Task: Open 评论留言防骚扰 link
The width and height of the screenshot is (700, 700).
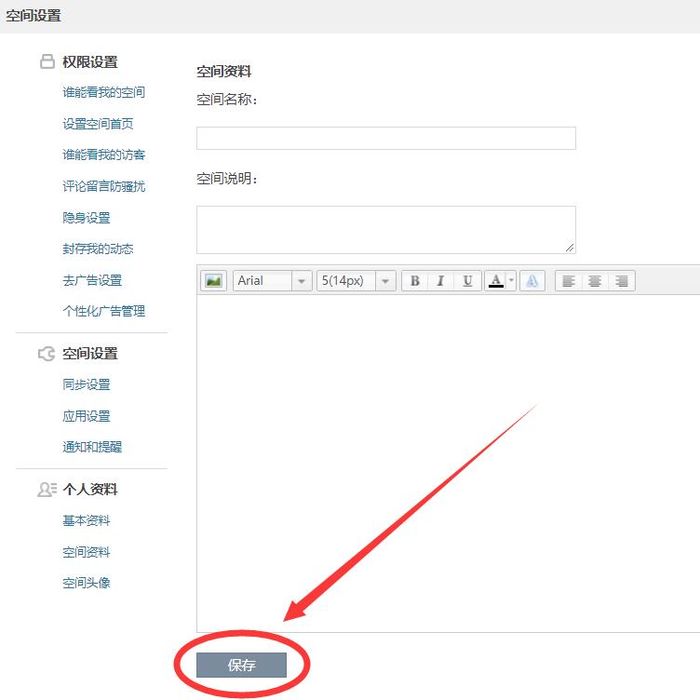Action: (x=104, y=186)
